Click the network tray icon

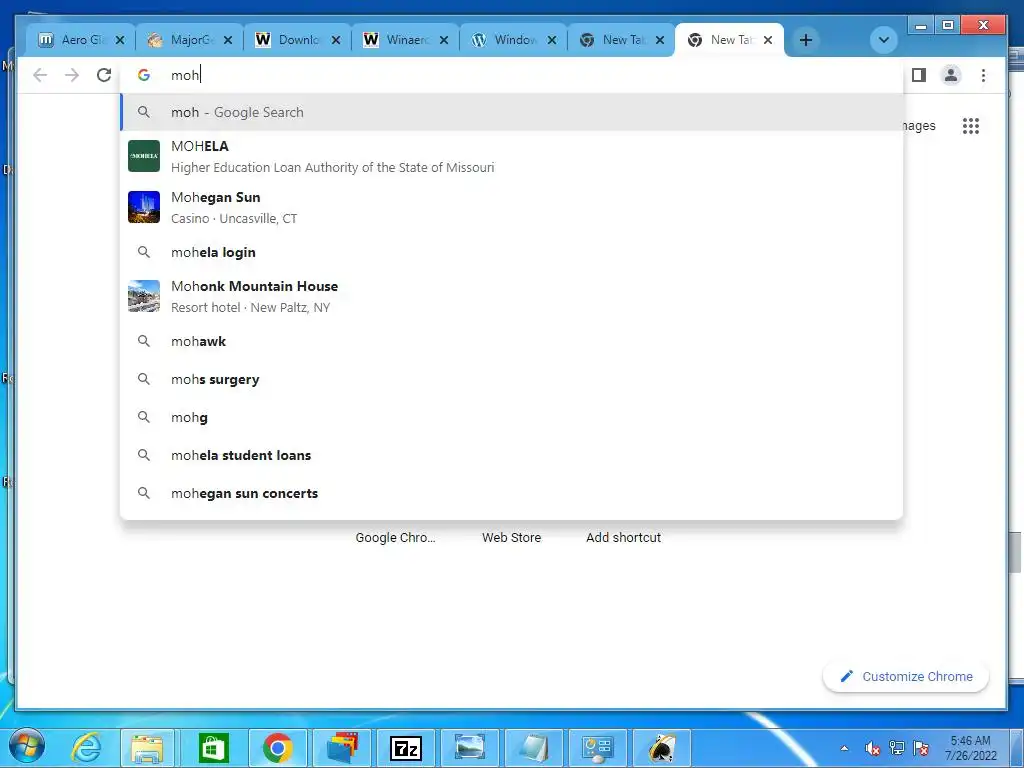pyautogui.click(x=897, y=748)
